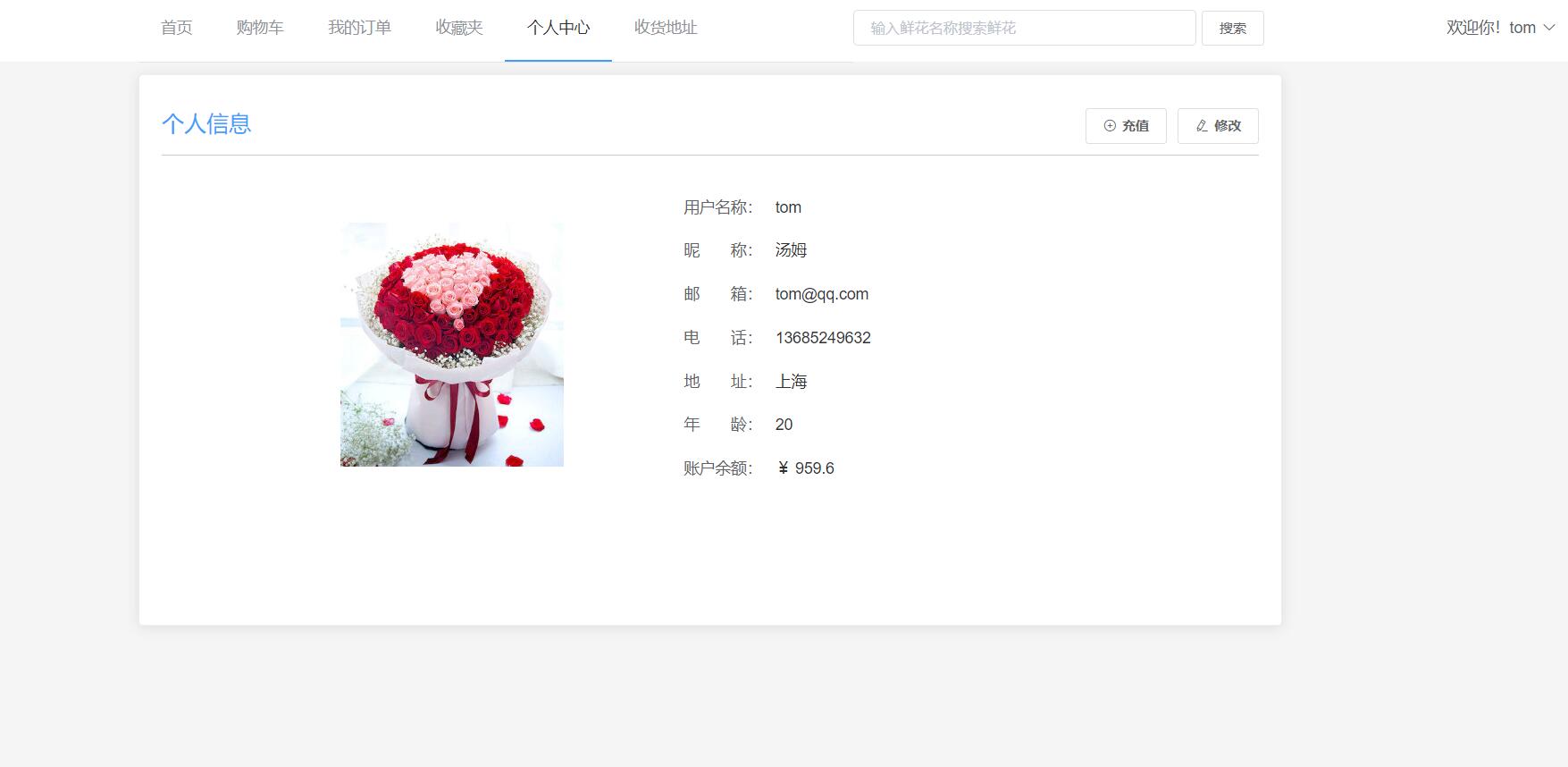Click the 修改 edit button
The width and height of the screenshot is (1568, 767).
[x=1218, y=126]
